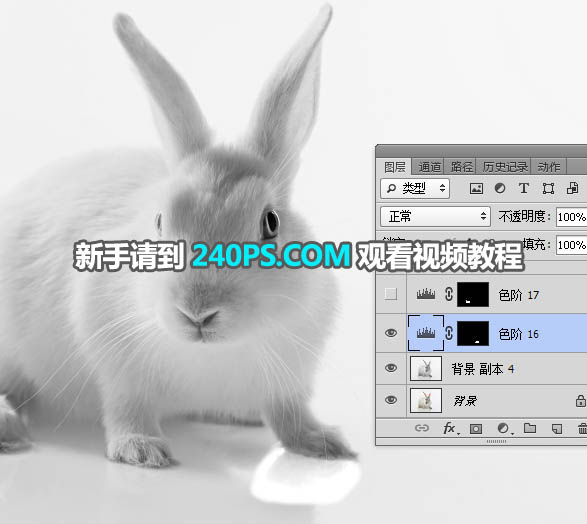
Task: Click the panel resize grip at bottom
Action: 496,441
